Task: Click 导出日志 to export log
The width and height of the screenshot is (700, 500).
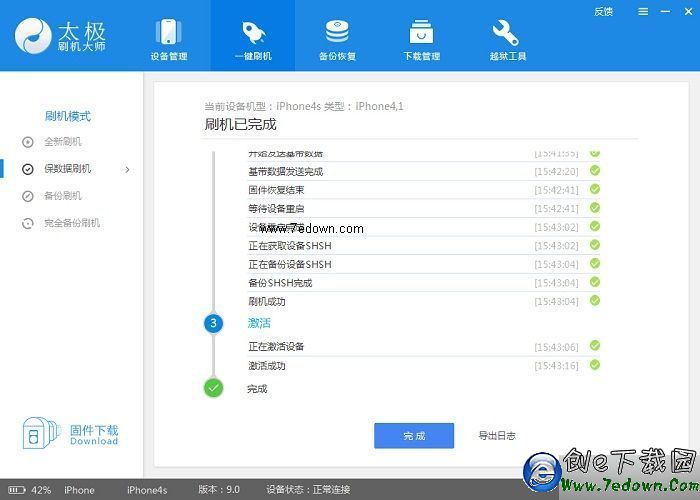Action: point(497,436)
